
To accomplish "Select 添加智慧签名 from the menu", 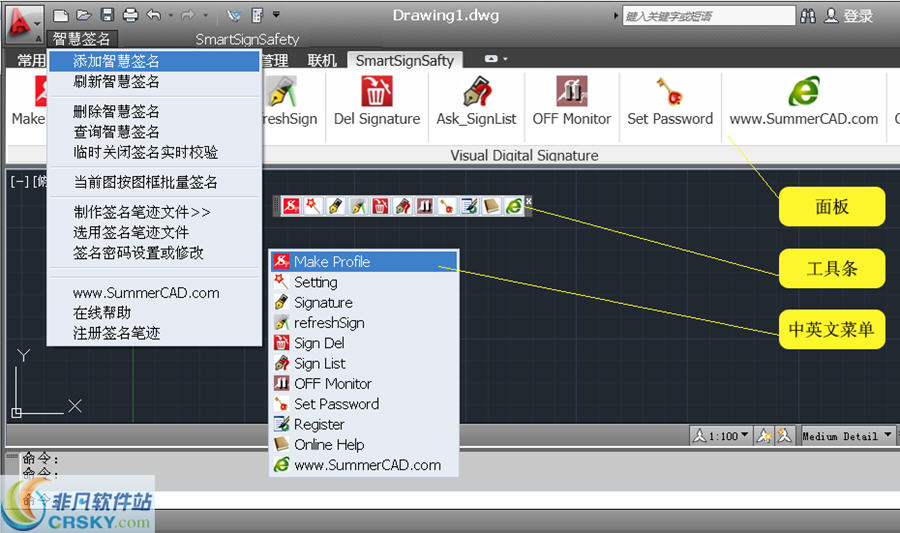I will click(x=116, y=61).
